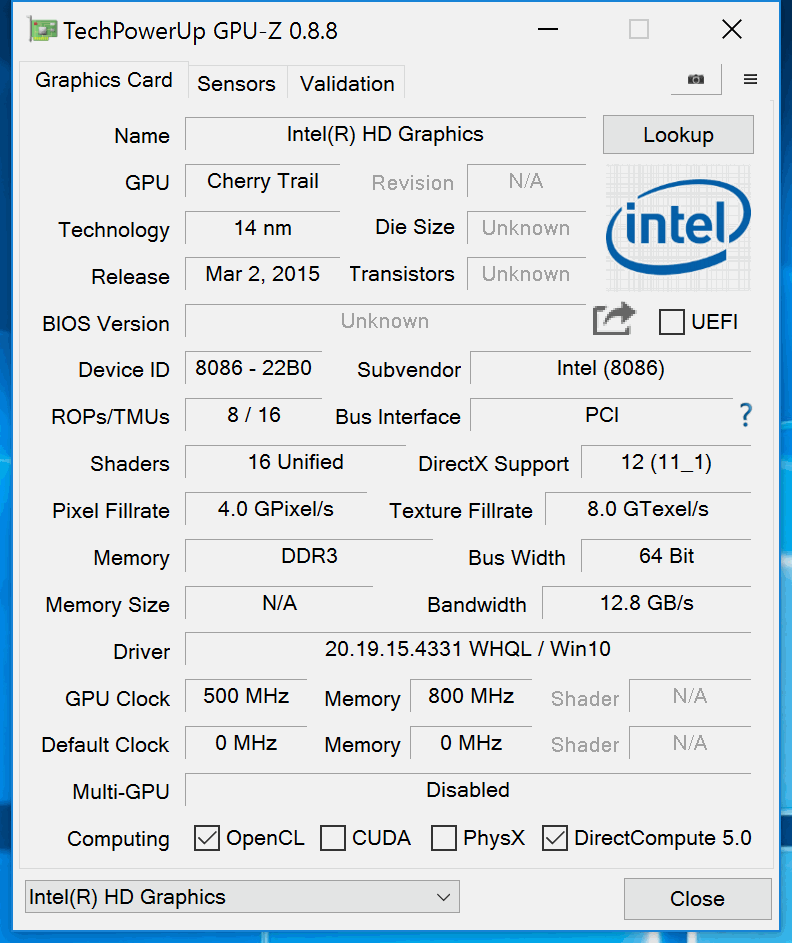Click the Driver version field

(x=467, y=650)
